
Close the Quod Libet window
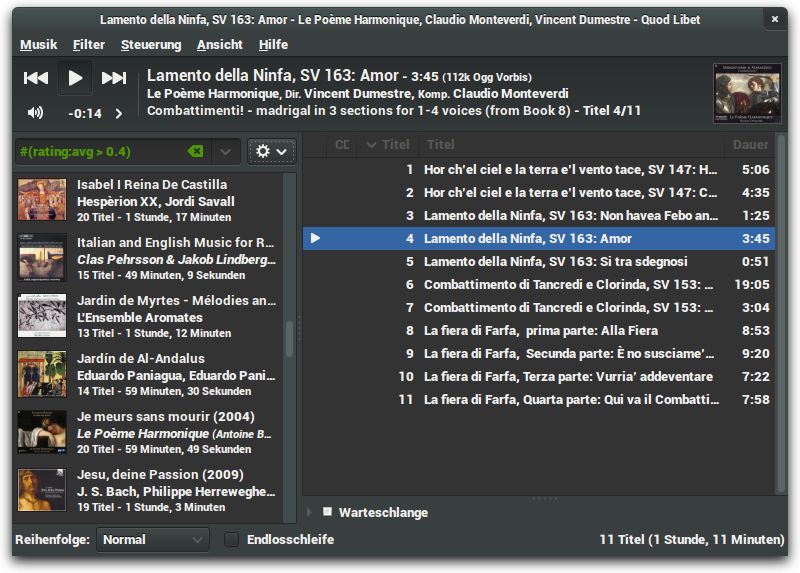(x=774, y=19)
